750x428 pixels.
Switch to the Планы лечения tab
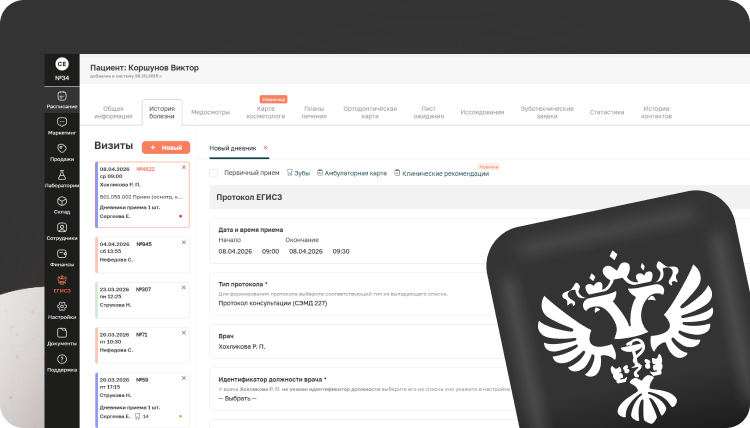coord(314,112)
